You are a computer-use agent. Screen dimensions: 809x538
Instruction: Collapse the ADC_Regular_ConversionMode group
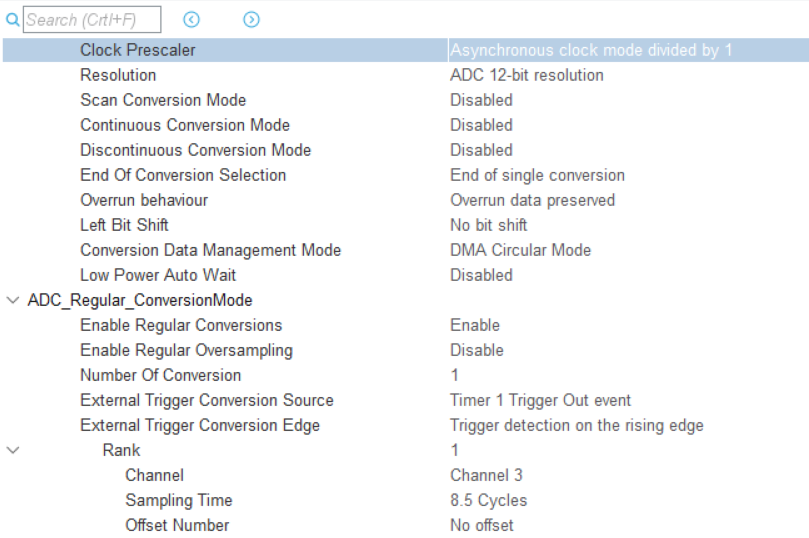point(13,300)
